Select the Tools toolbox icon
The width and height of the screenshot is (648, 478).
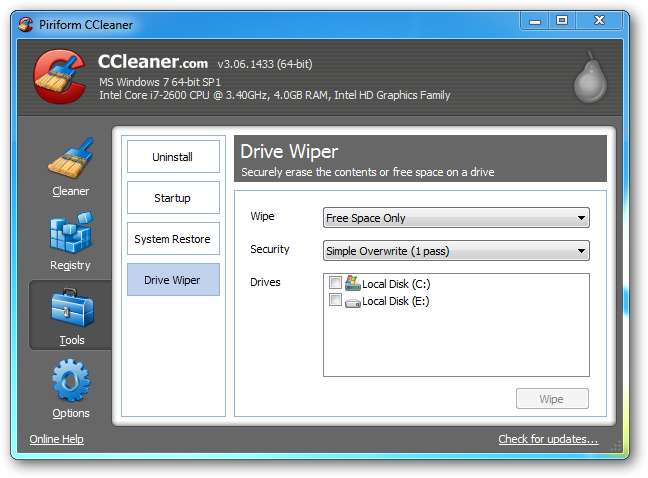(72, 308)
